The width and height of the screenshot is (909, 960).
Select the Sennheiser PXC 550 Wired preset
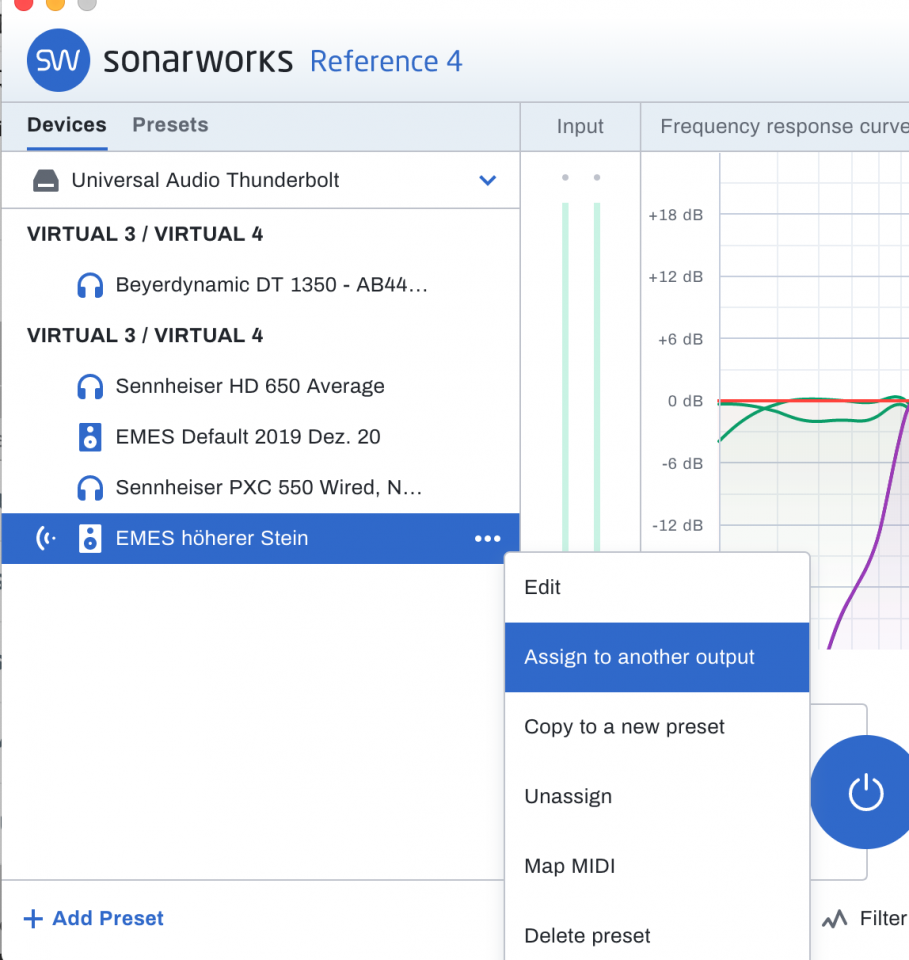tap(261, 488)
